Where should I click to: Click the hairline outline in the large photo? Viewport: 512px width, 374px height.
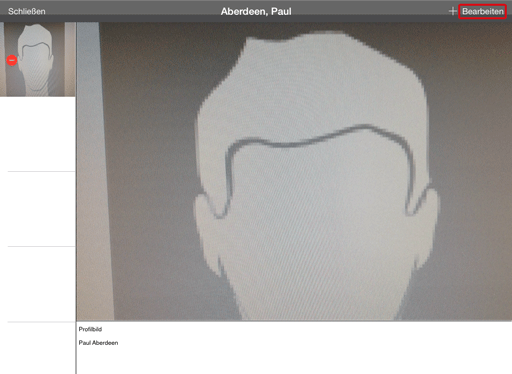(317, 139)
